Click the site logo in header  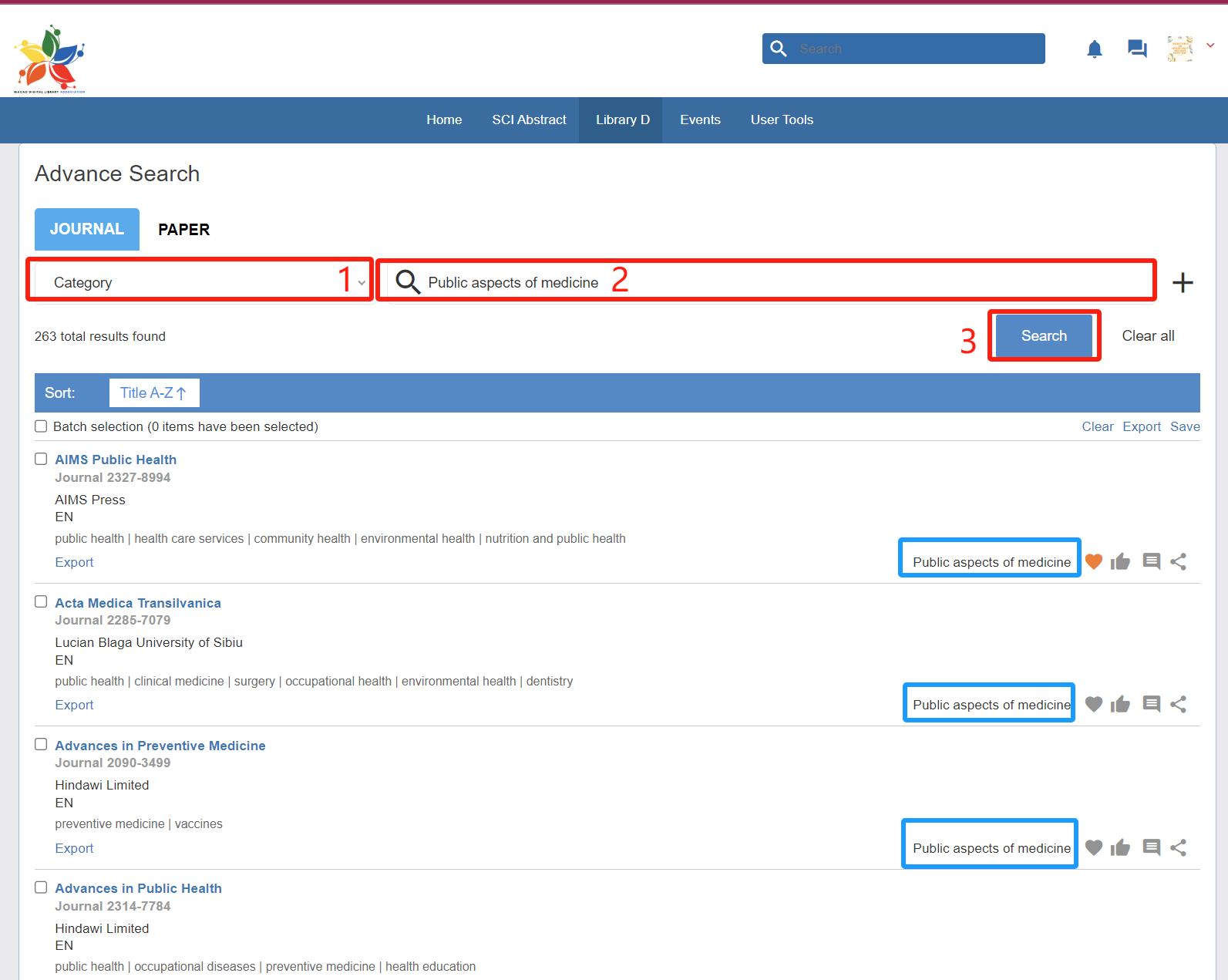pos(50,59)
